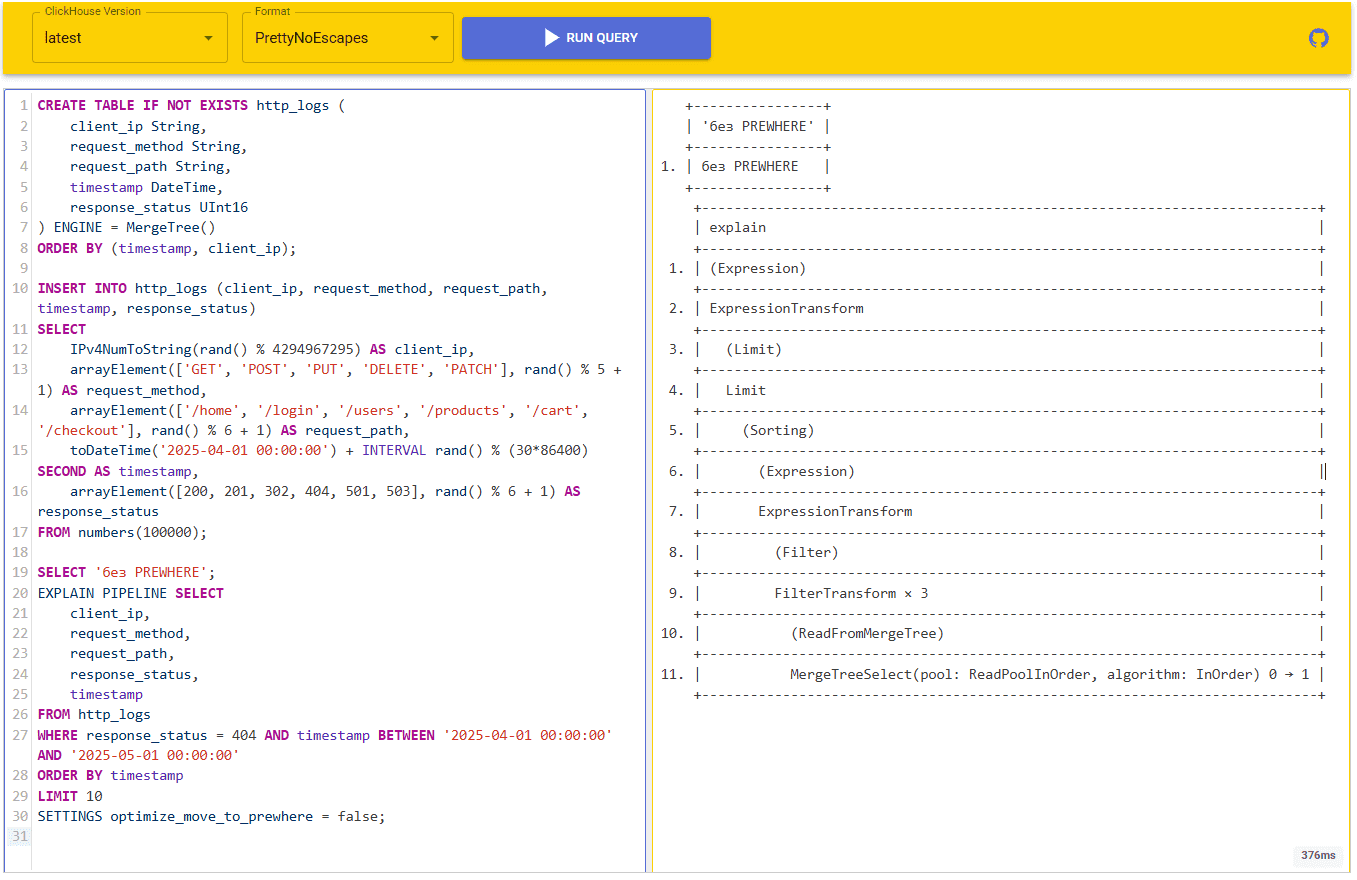Click the 'FROM numbers(100000)' line
The width and height of the screenshot is (1357, 880).
pyautogui.click(x=122, y=532)
